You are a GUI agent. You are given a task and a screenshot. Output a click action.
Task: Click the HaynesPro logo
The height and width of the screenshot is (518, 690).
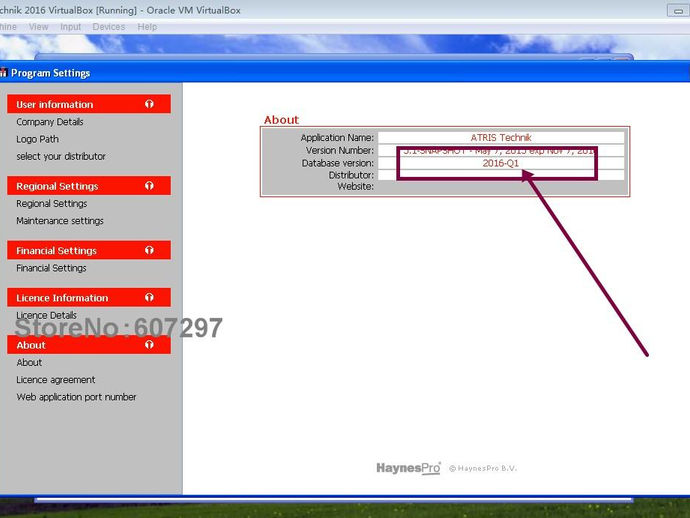tap(408, 468)
